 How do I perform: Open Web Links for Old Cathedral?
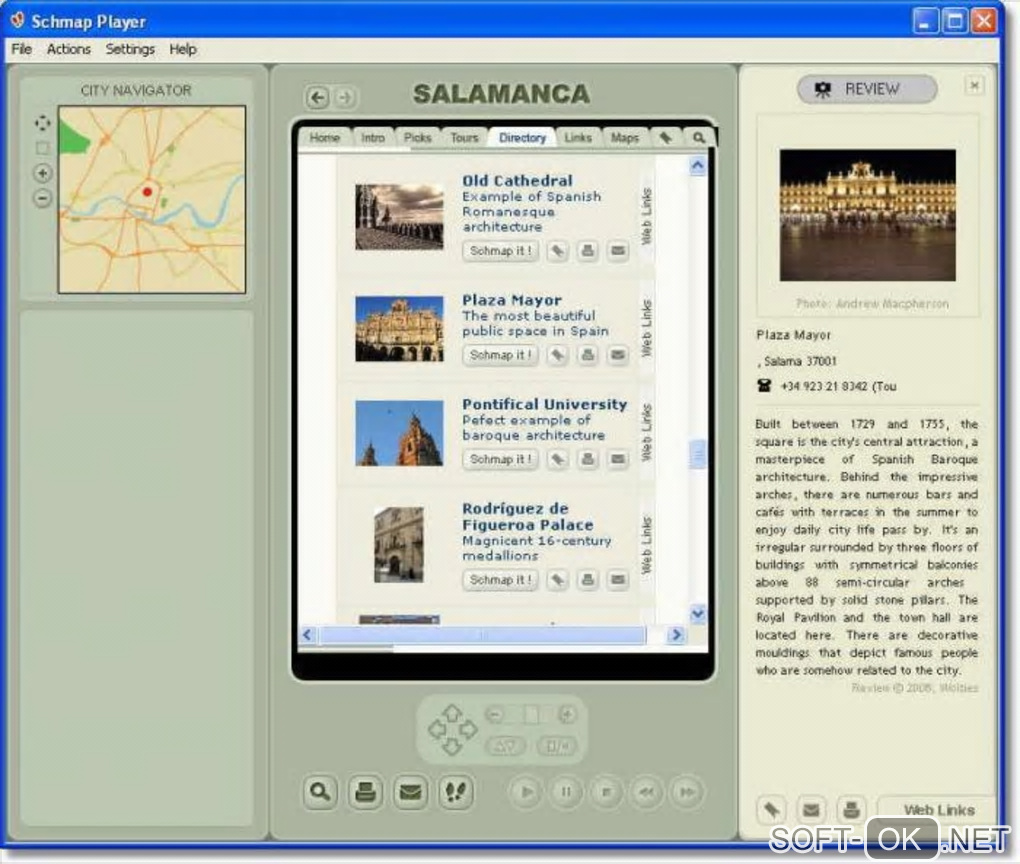point(647,217)
